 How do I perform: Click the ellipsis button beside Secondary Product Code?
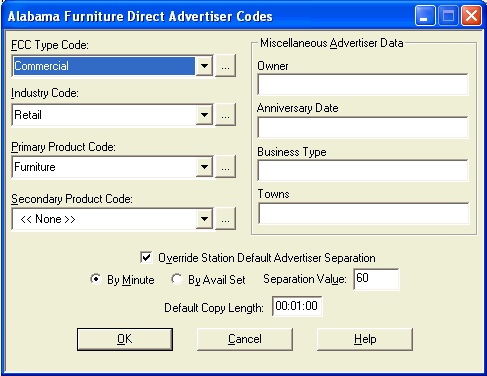click(x=225, y=219)
